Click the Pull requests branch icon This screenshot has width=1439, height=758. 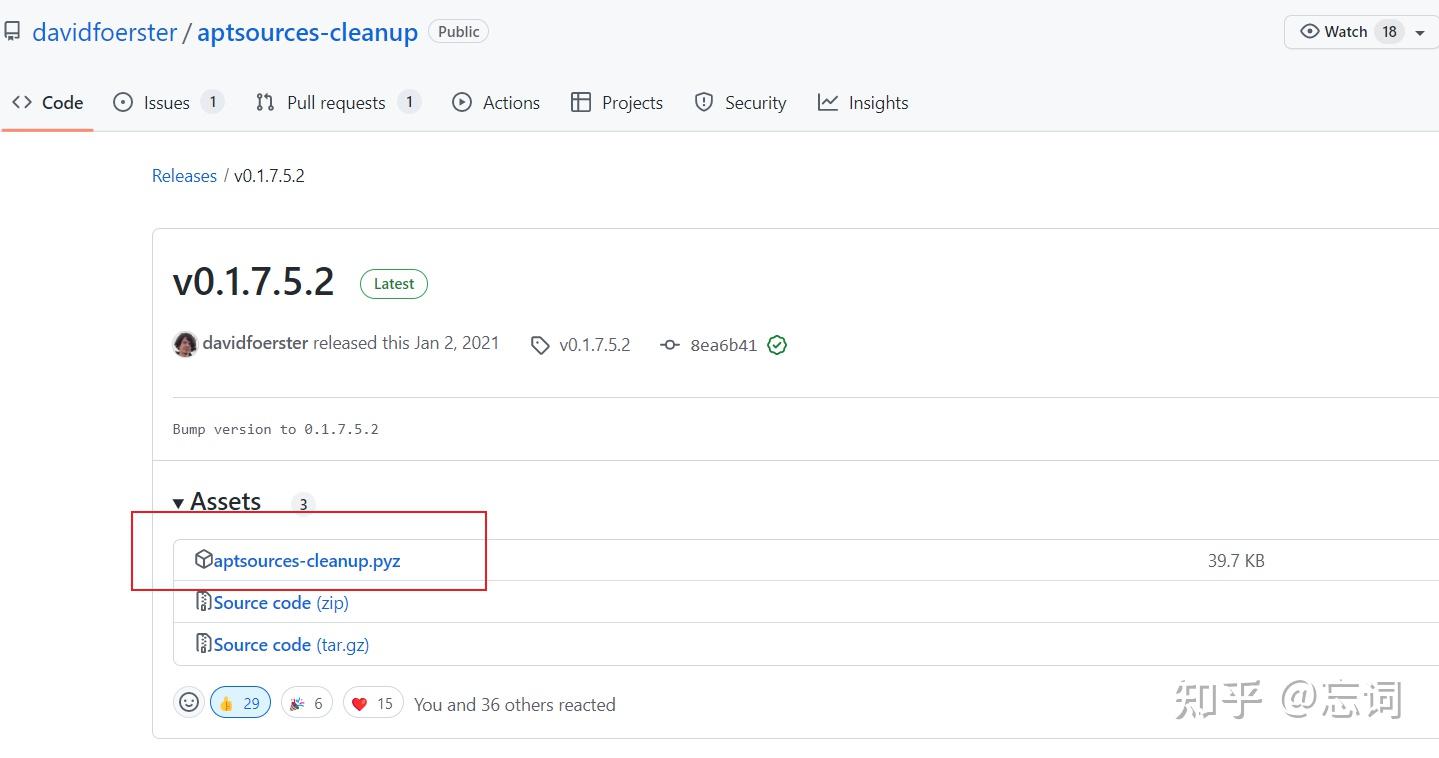[265, 102]
